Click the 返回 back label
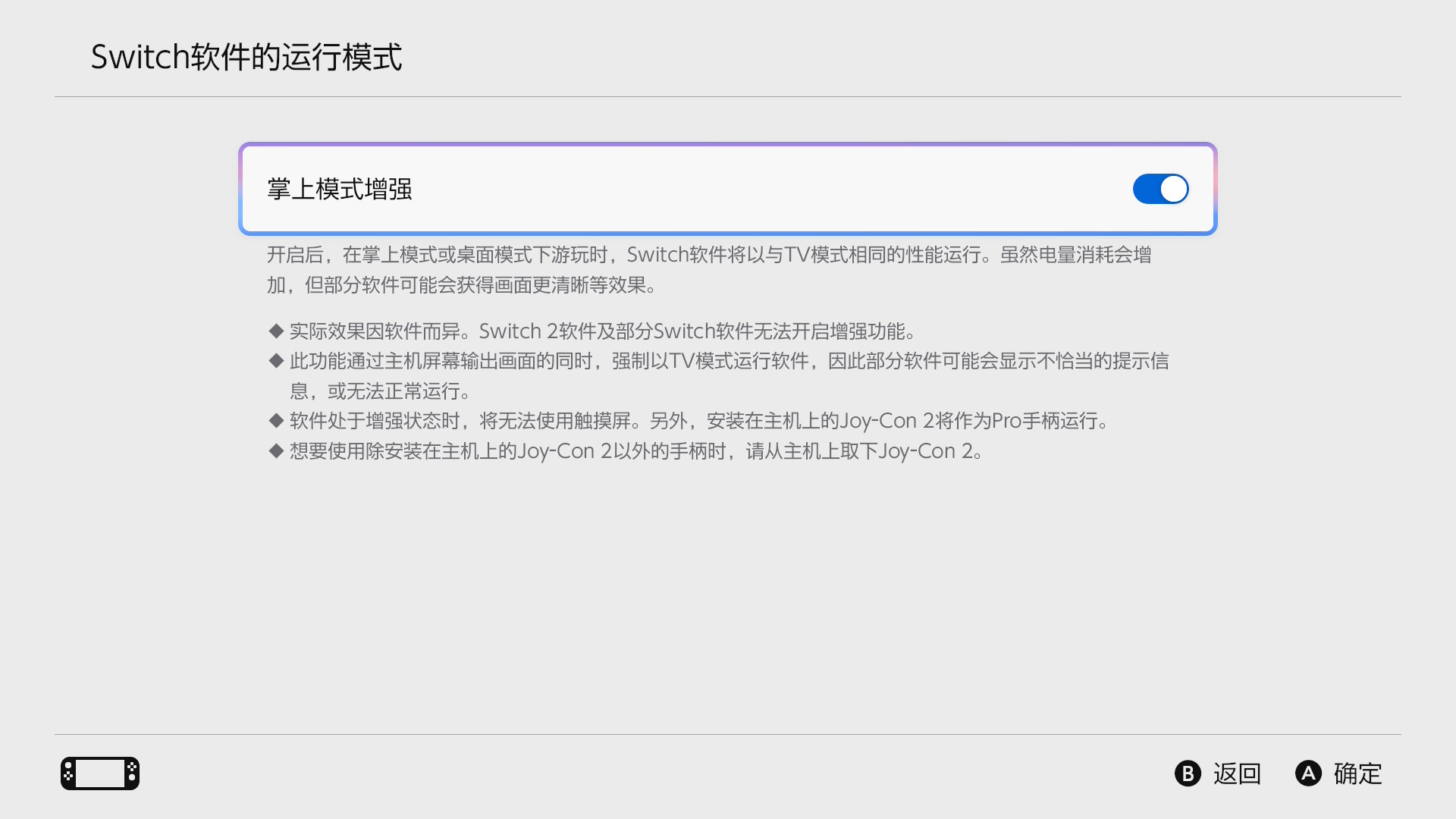 tap(1236, 773)
